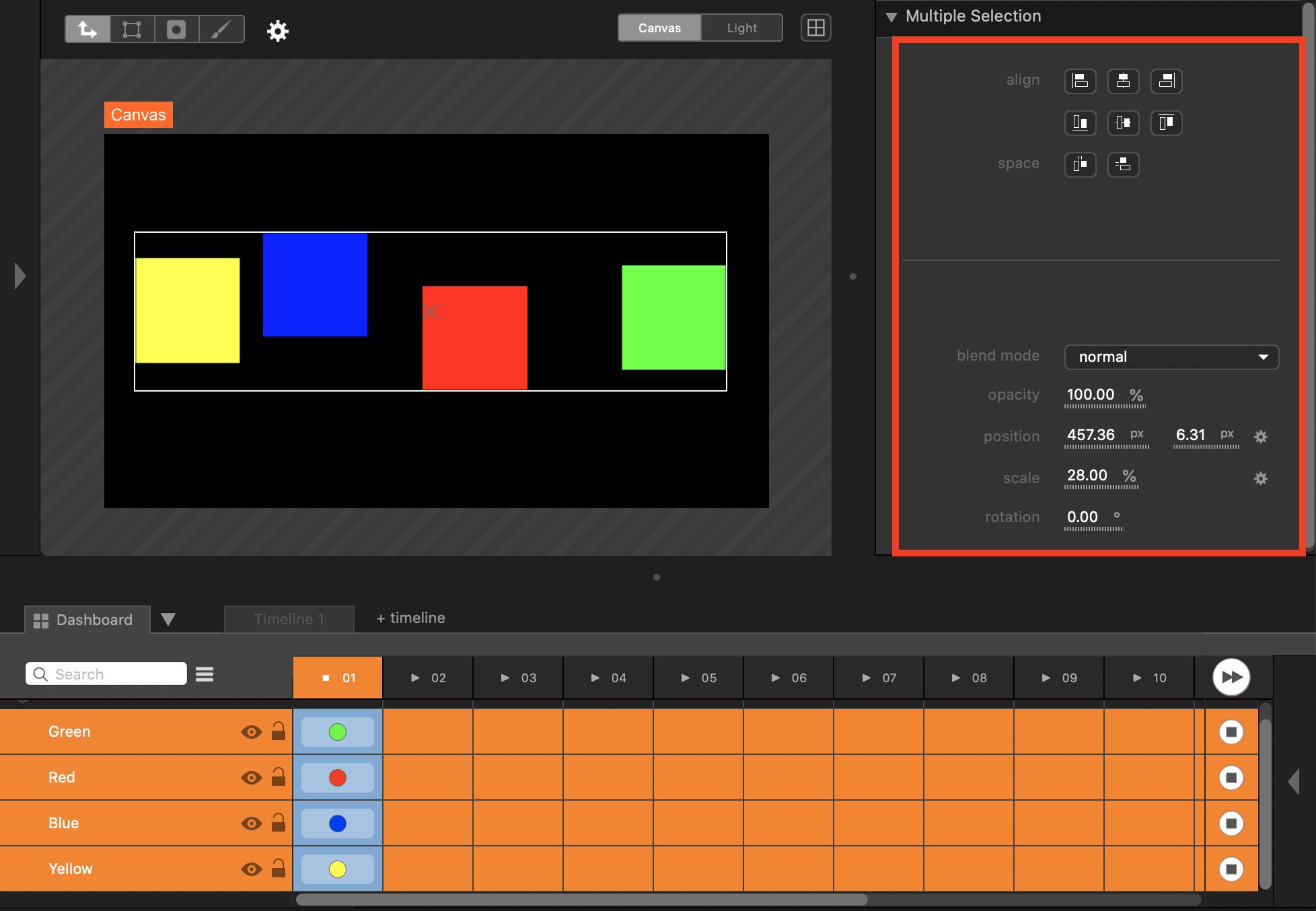Image resolution: width=1316 pixels, height=911 pixels.
Task: Open the blend mode dropdown
Action: pos(1171,357)
